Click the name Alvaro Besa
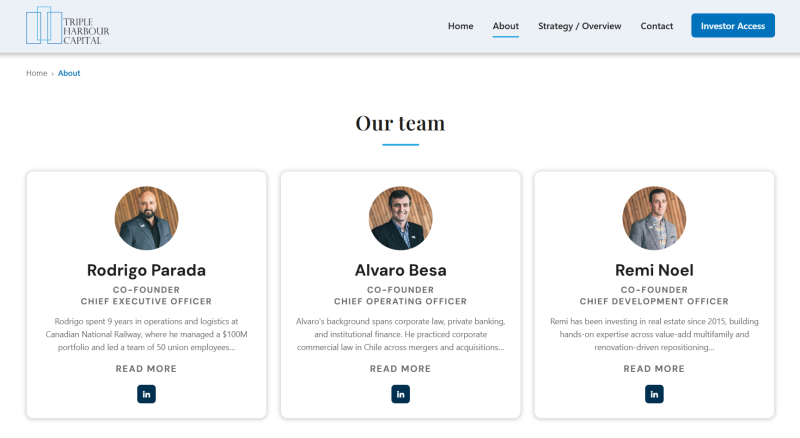 (x=400, y=270)
